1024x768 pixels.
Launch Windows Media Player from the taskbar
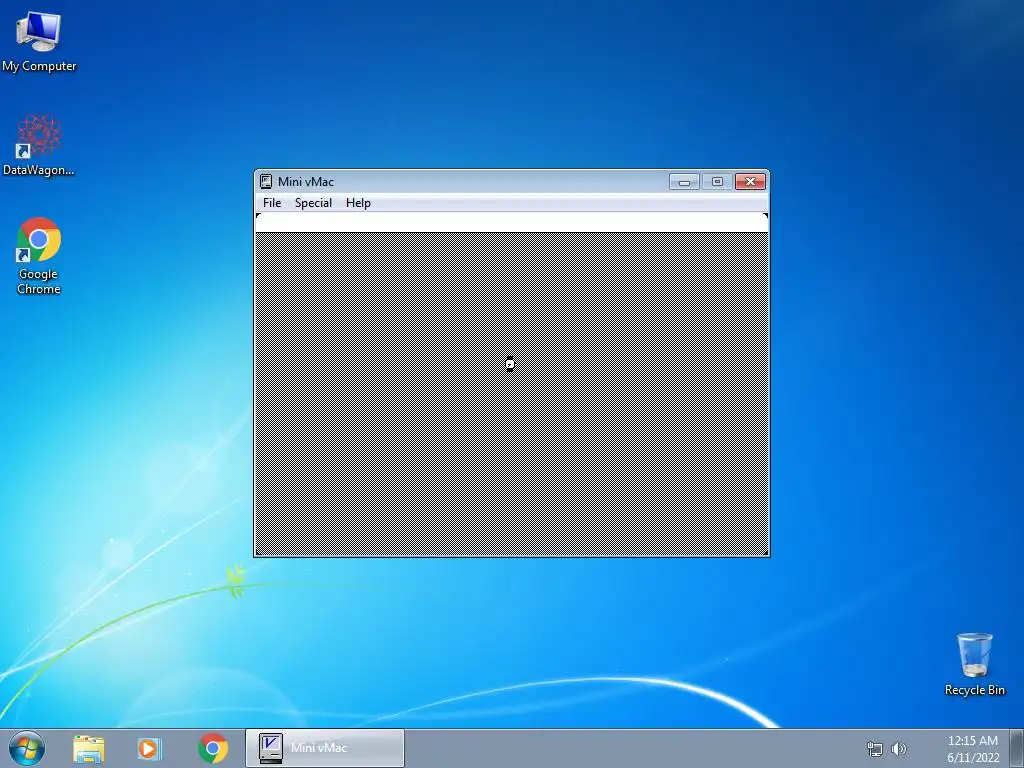[149, 748]
